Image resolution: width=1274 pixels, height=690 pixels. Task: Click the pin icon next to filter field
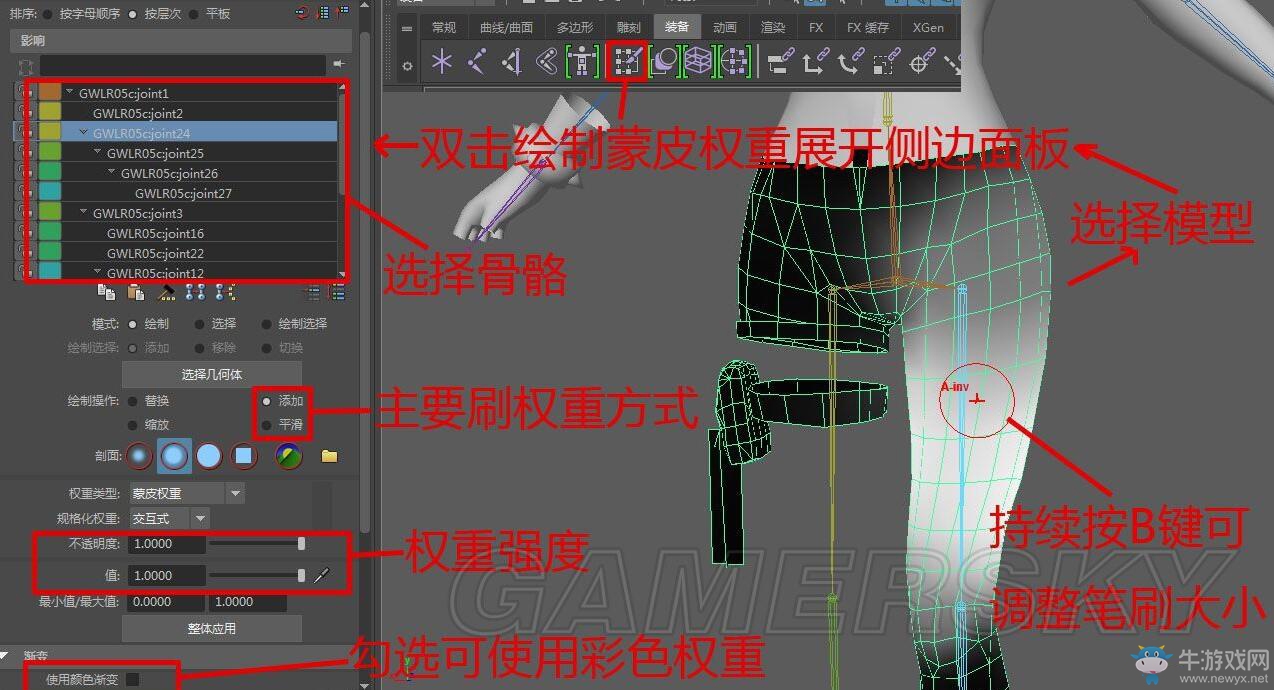(x=340, y=63)
